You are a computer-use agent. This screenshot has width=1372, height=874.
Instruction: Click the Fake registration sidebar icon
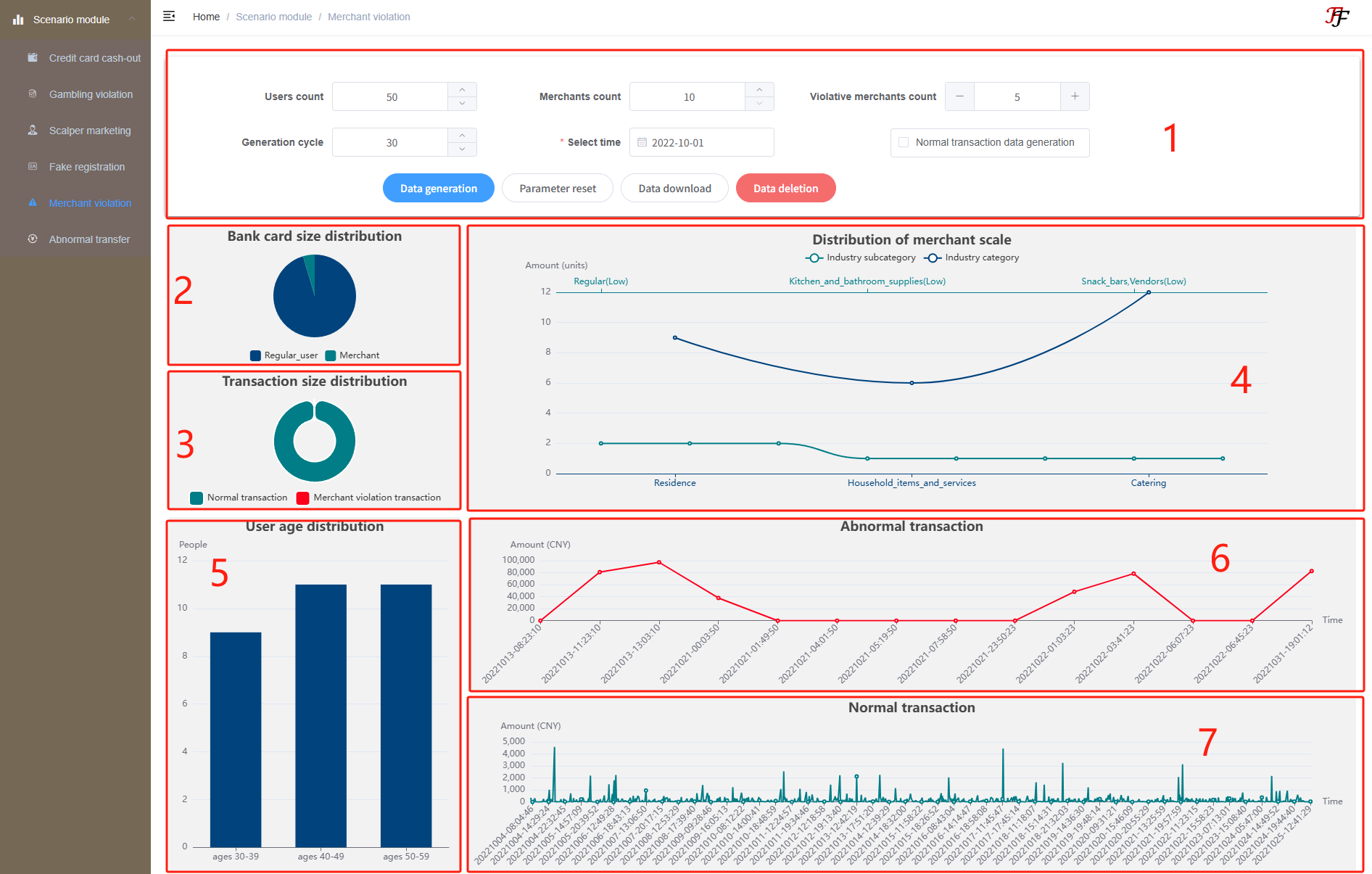coord(33,166)
